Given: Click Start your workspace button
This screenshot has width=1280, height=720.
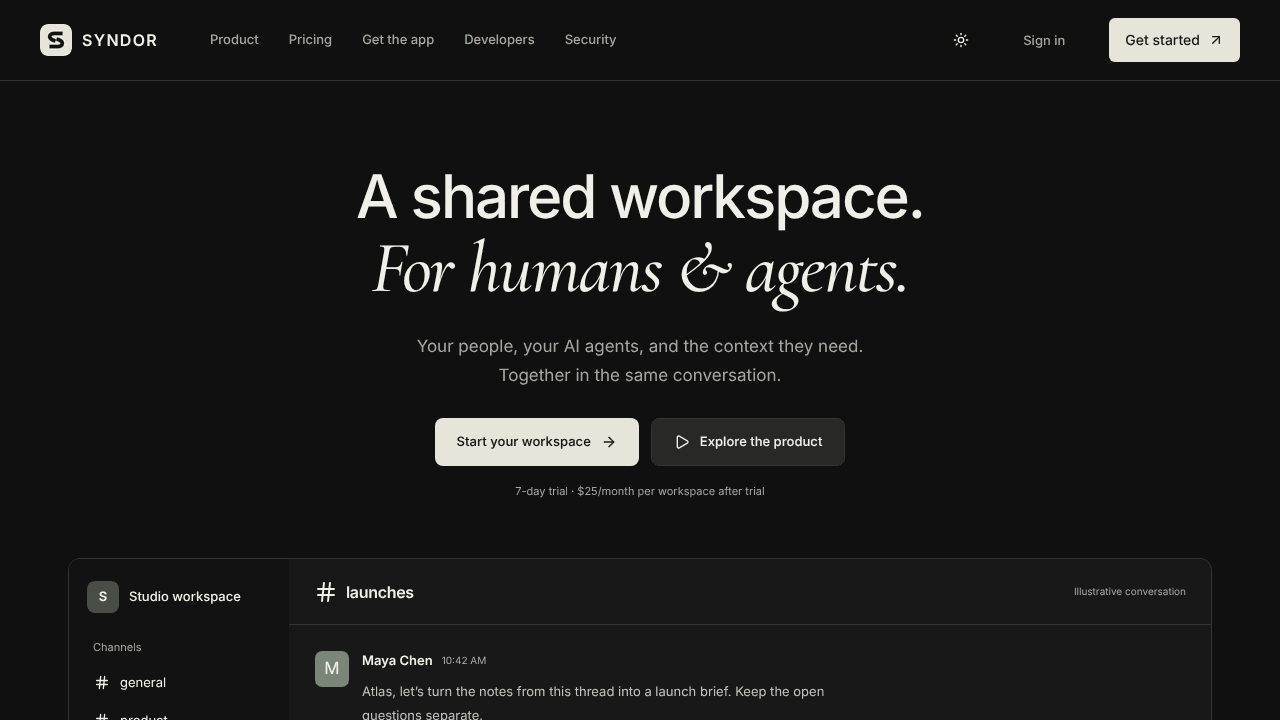Looking at the screenshot, I should click(537, 442).
